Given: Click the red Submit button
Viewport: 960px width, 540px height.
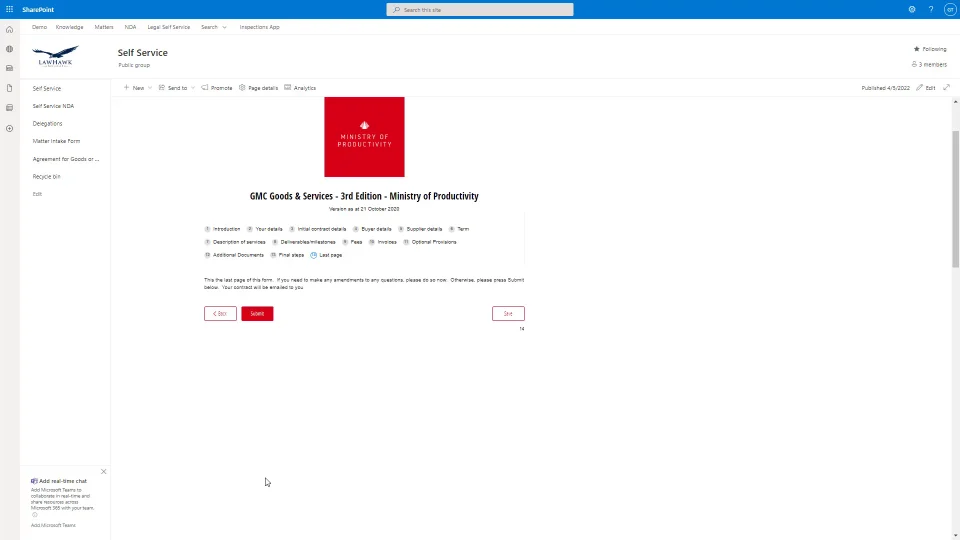Looking at the screenshot, I should click(x=257, y=313).
